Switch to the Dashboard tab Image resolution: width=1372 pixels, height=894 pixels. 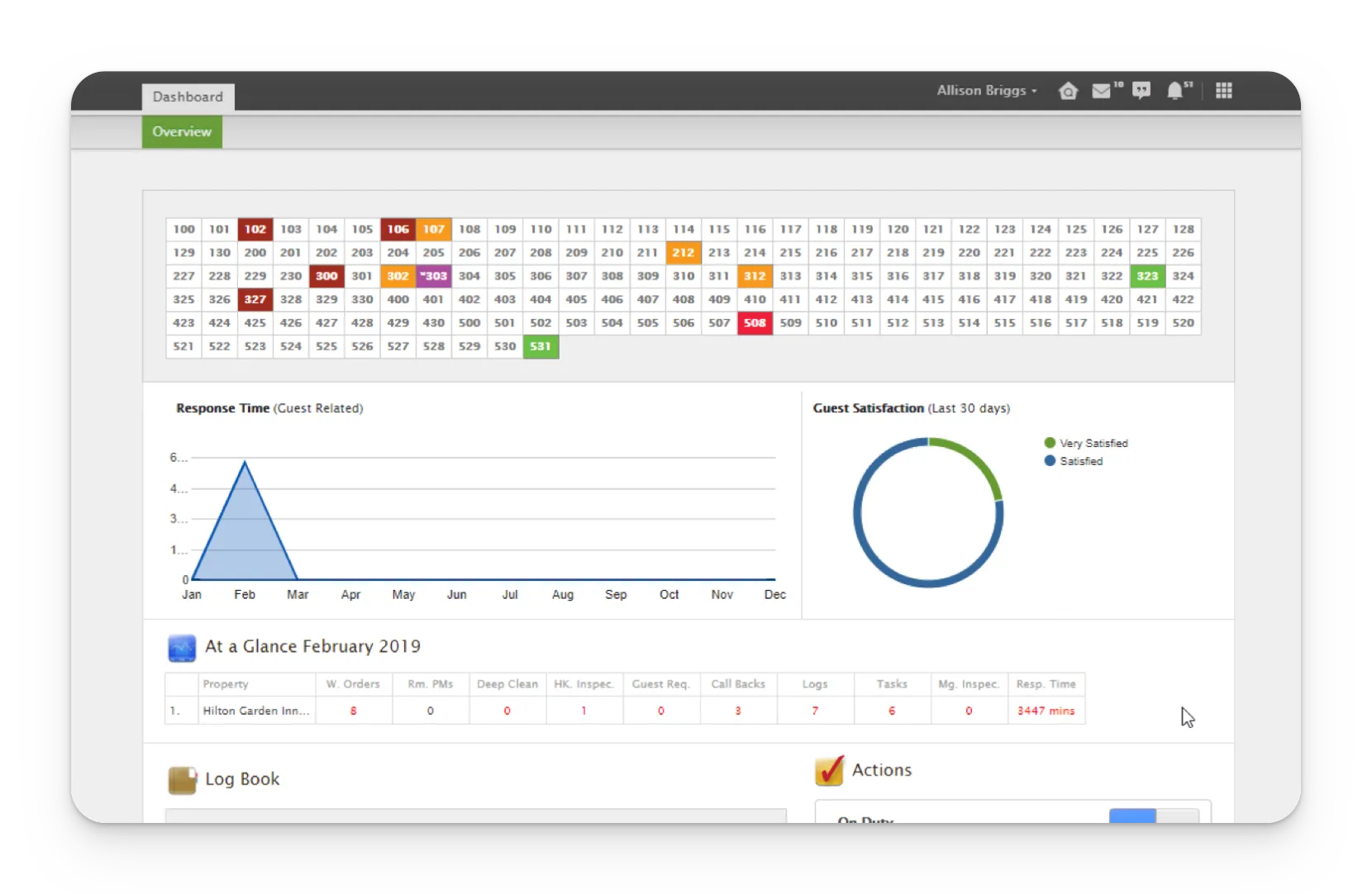[x=188, y=97]
